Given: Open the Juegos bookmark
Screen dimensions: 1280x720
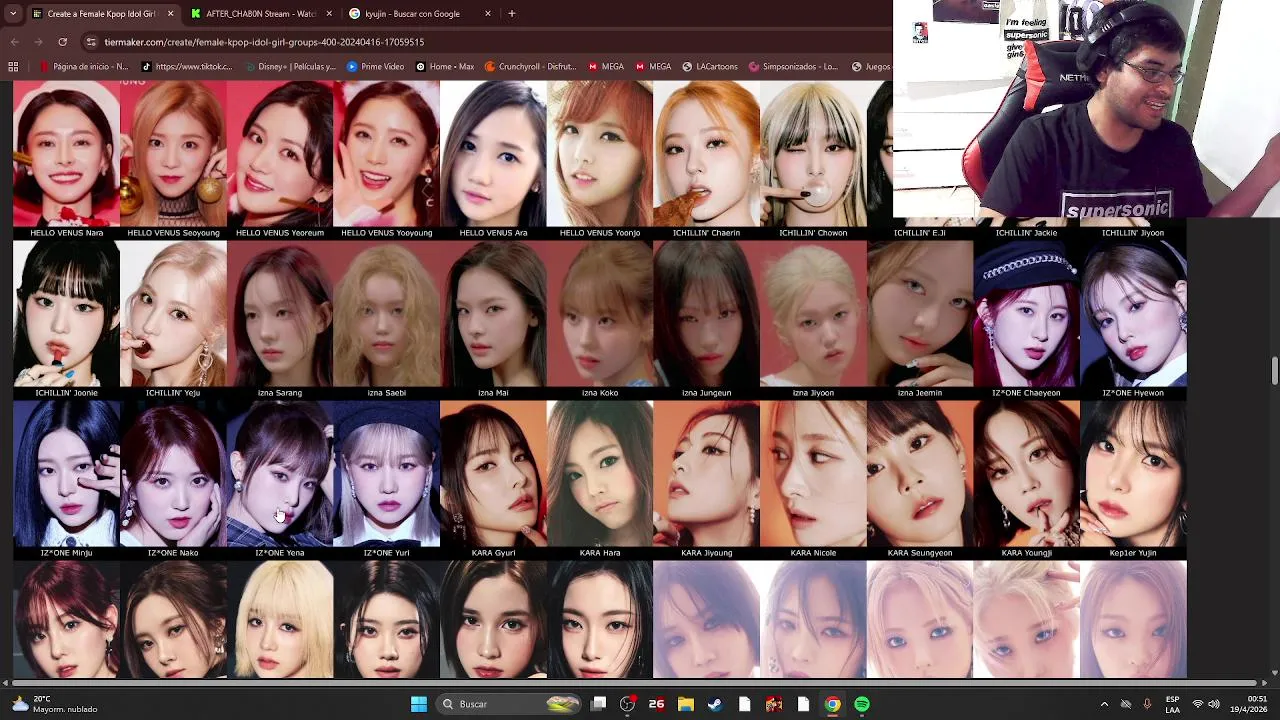Looking at the screenshot, I should tap(871, 67).
